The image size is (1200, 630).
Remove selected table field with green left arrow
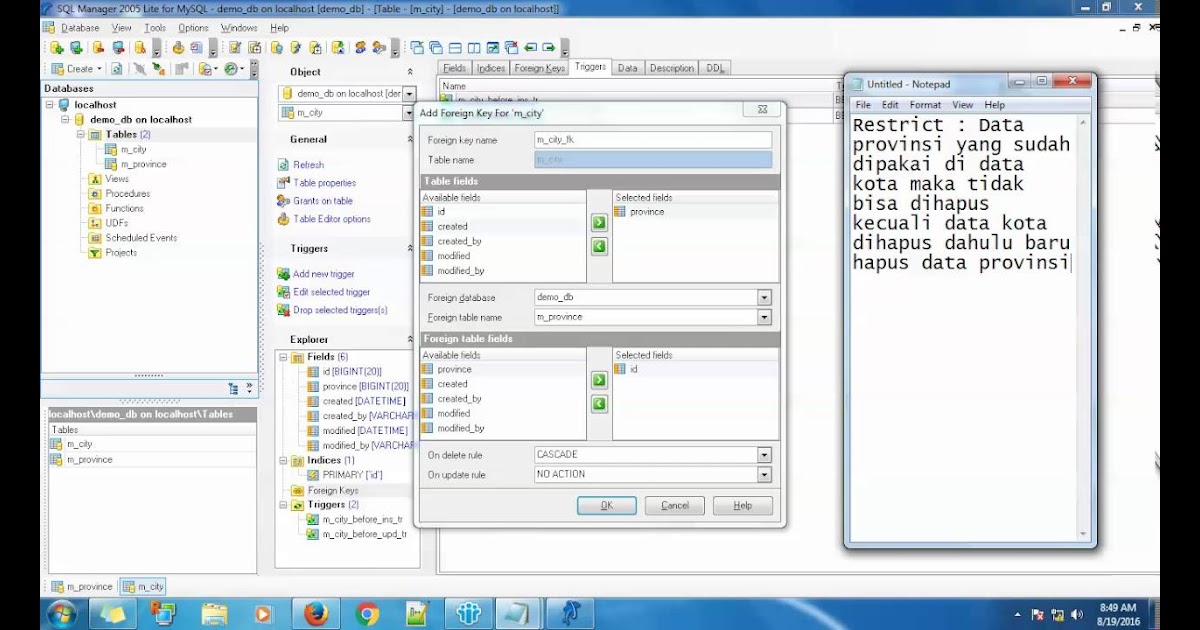point(599,246)
